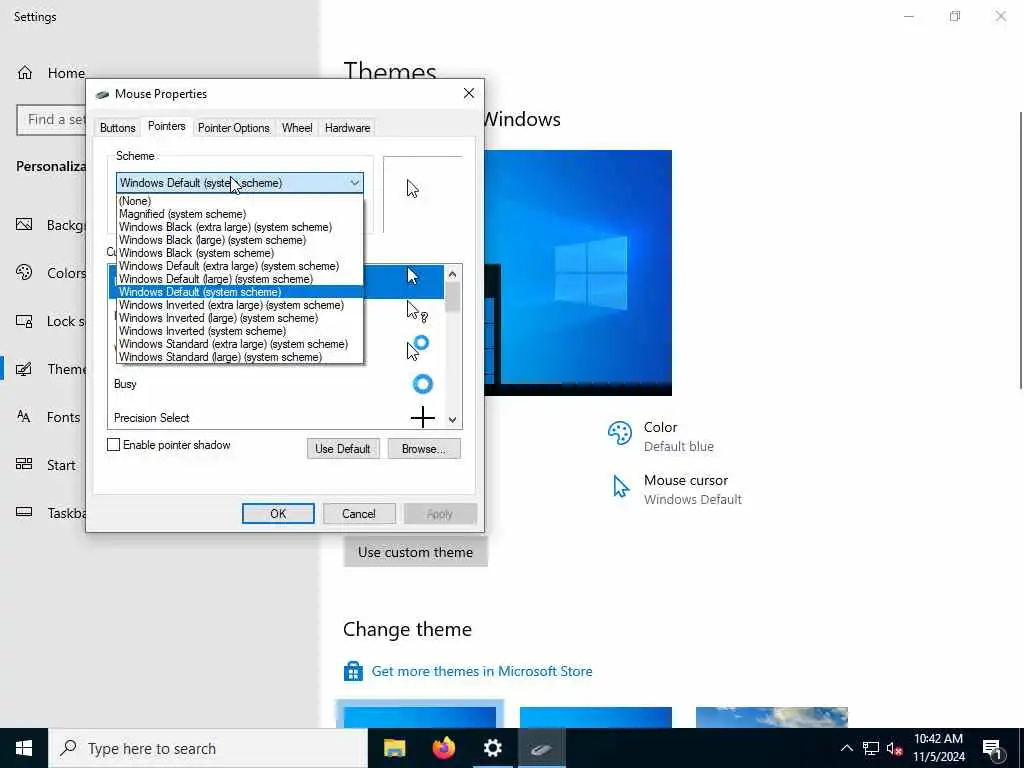Viewport: 1024px width, 768px height.
Task: Click Use custom theme button
Action: 415,552
